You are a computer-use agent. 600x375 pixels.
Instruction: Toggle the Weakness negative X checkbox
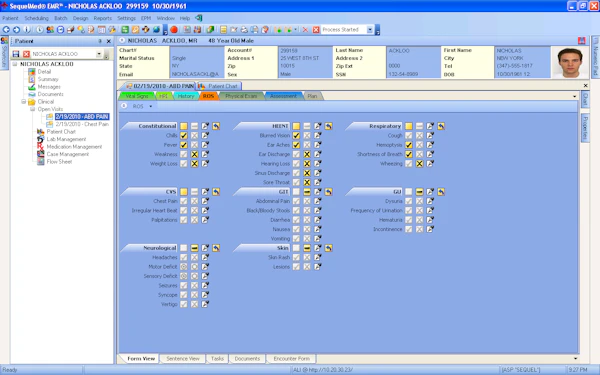coord(195,154)
